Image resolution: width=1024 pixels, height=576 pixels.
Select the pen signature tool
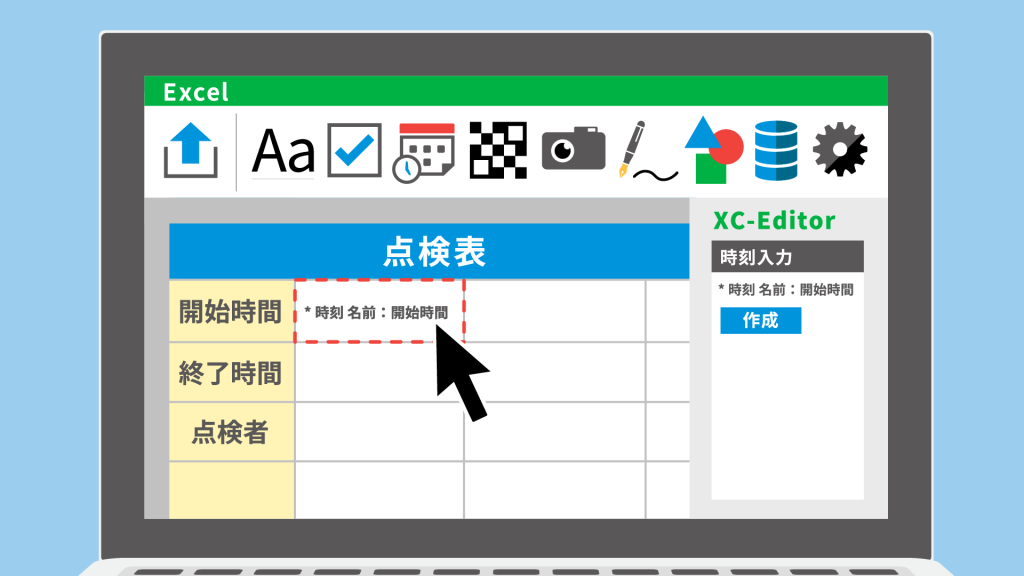(x=644, y=152)
